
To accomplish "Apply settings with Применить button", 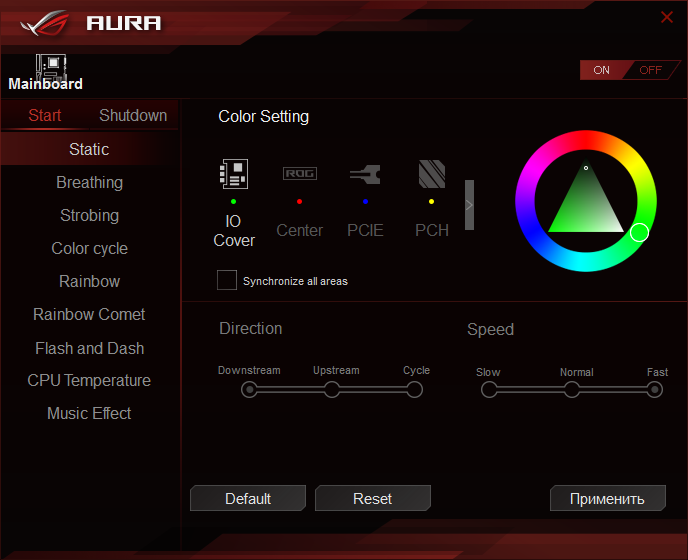I will (x=608, y=499).
